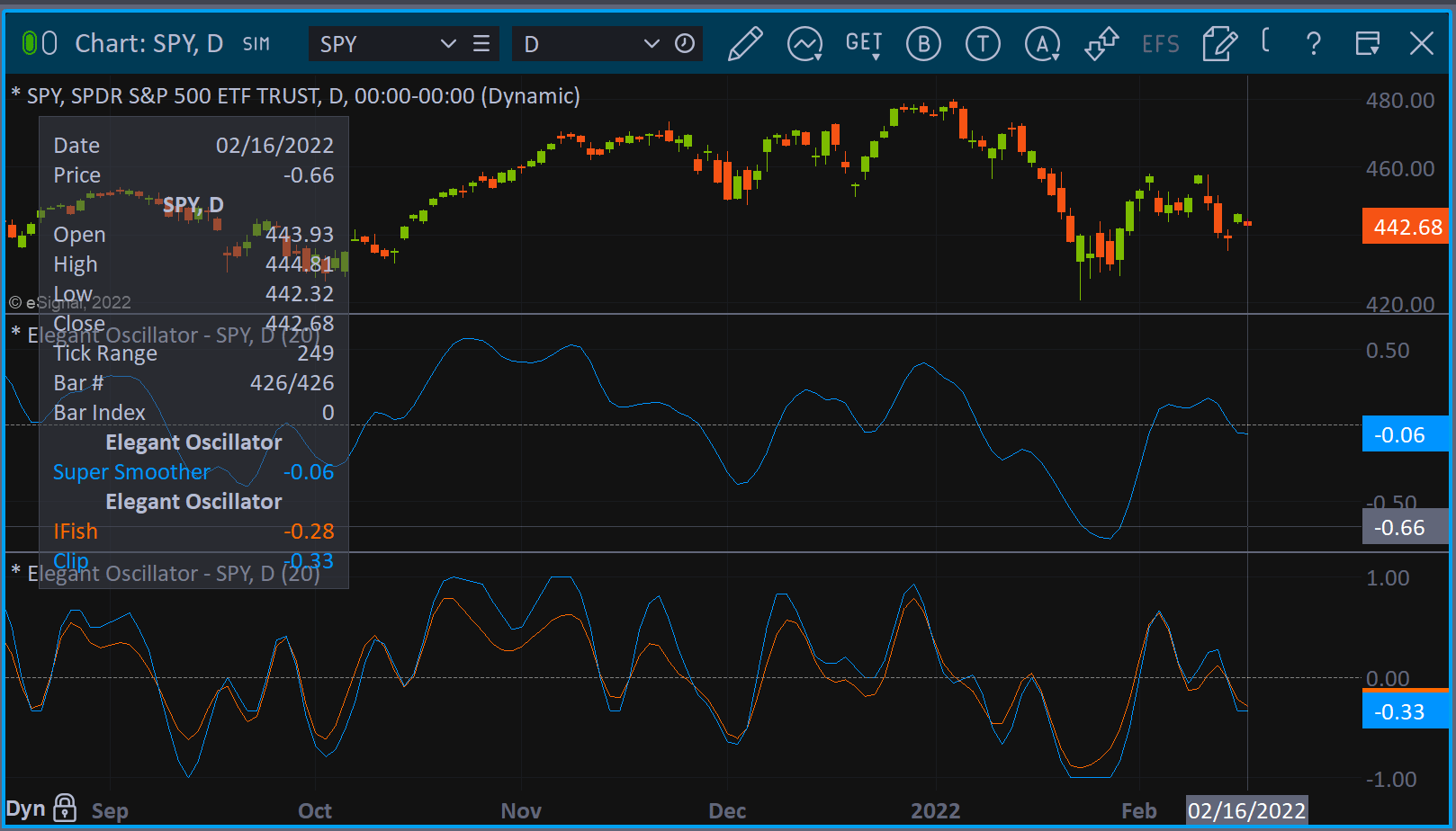Viewport: 1456px width, 831px height.
Task: Click the Chart: SPY, D window title
Action: pos(148,43)
